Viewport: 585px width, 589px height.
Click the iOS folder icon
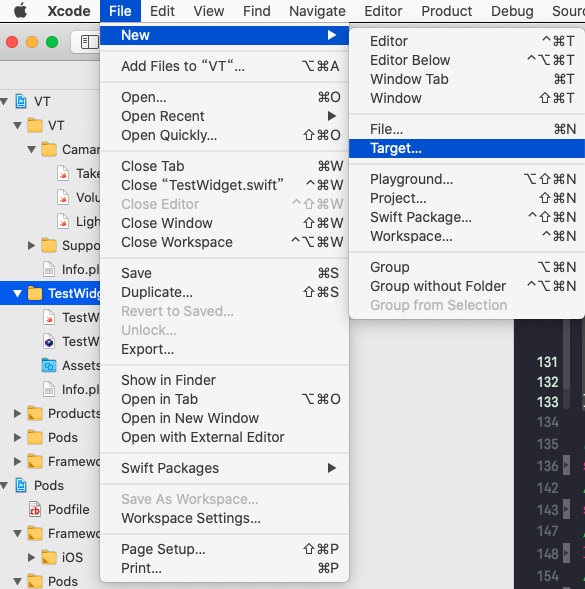pyautogui.click(x=49, y=557)
